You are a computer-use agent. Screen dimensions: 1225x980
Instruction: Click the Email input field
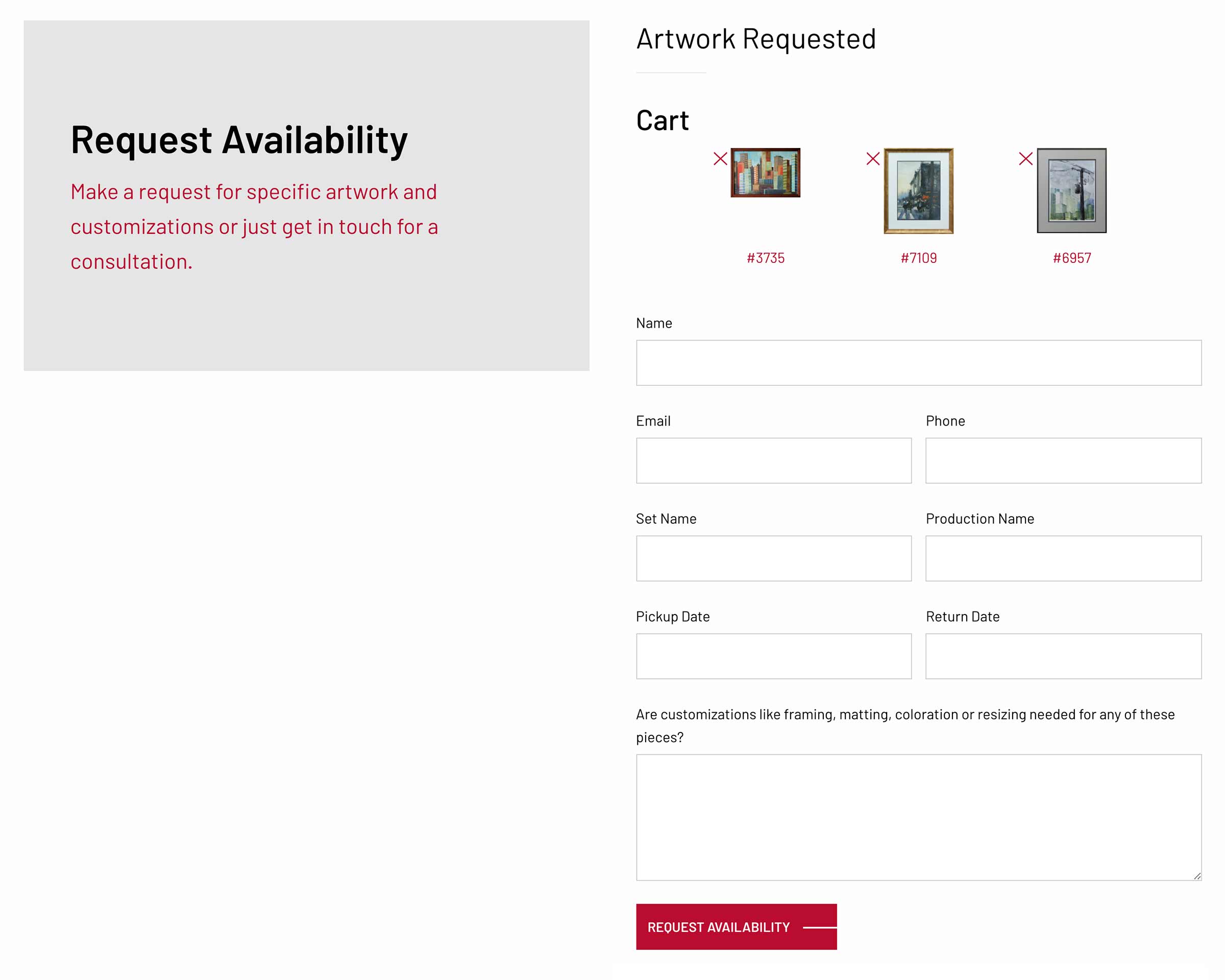click(774, 460)
